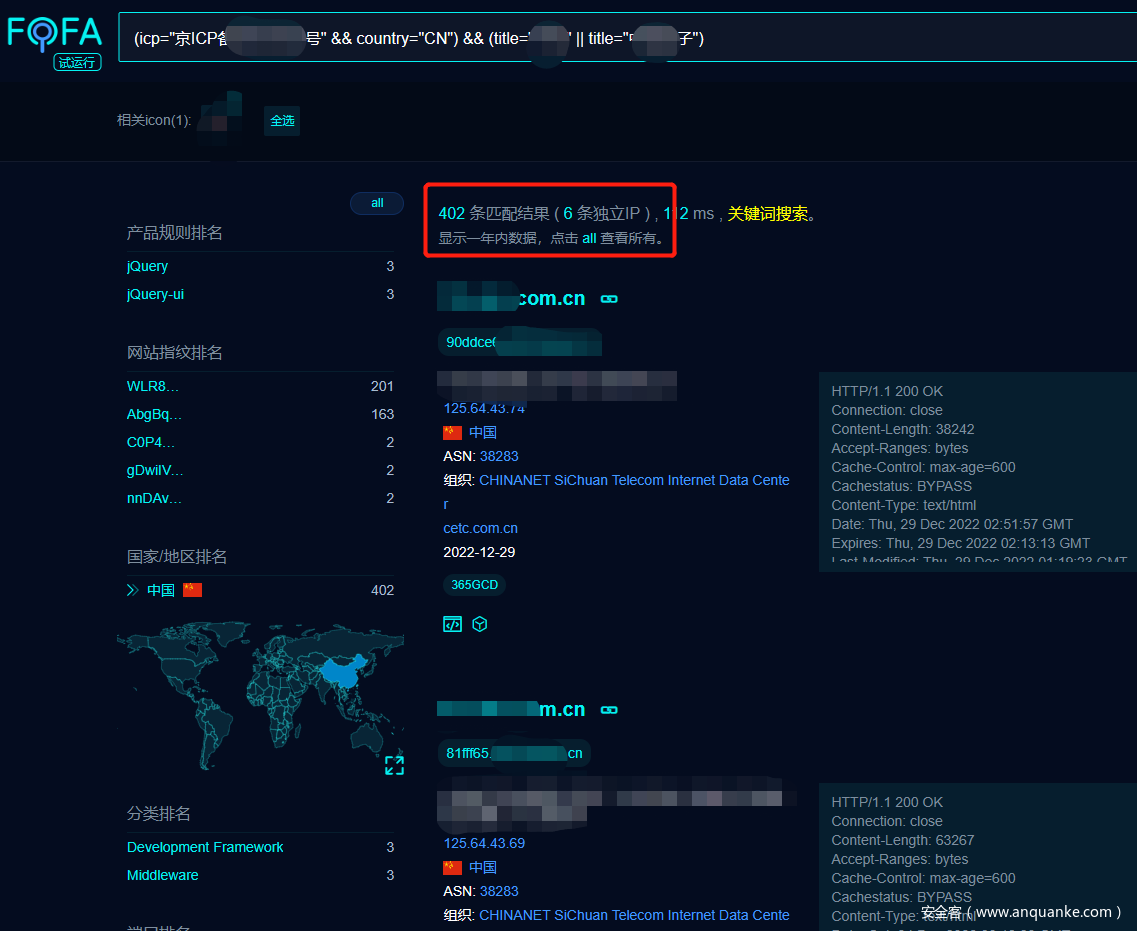Viewport: 1137px width, 931px height.
Task: Click the FOFA logo
Action: [55, 33]
